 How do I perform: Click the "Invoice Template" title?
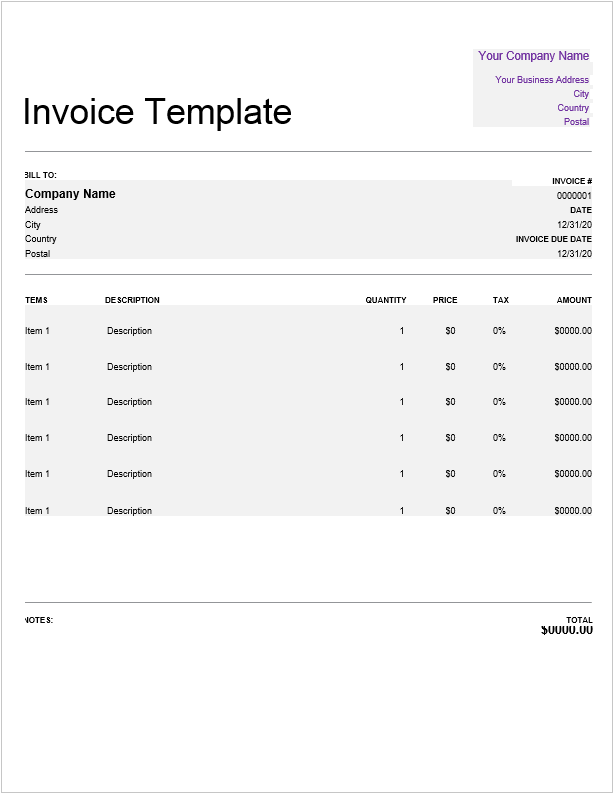tap(158, 112)
